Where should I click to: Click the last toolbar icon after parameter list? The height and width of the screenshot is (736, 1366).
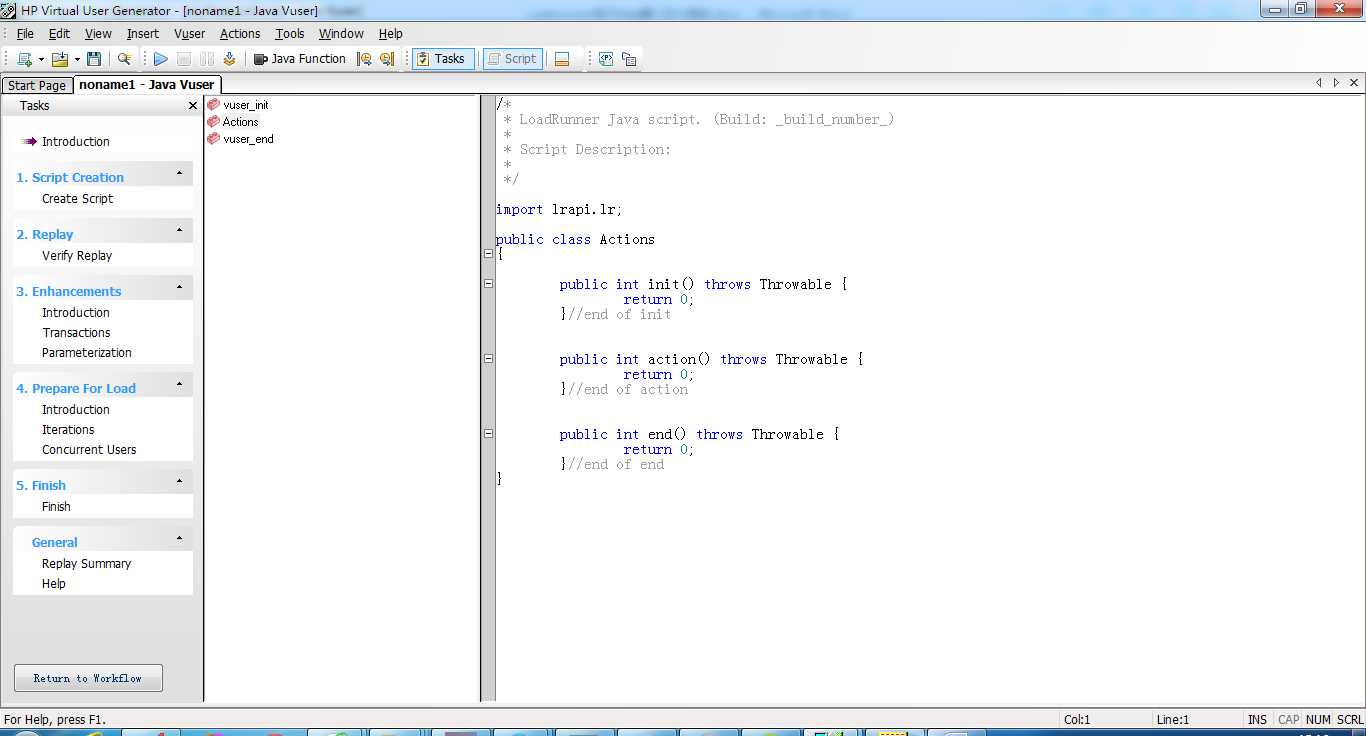629,59
